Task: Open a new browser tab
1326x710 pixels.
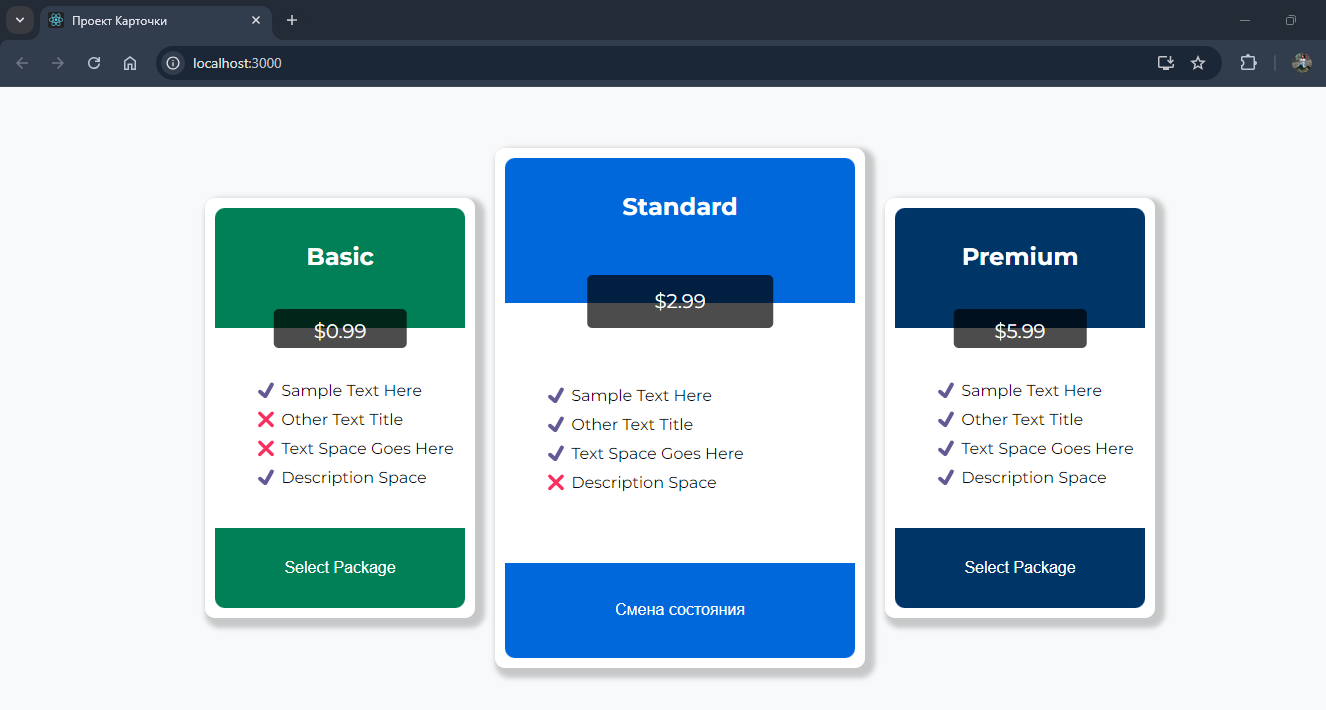Action: pos(292,20)
